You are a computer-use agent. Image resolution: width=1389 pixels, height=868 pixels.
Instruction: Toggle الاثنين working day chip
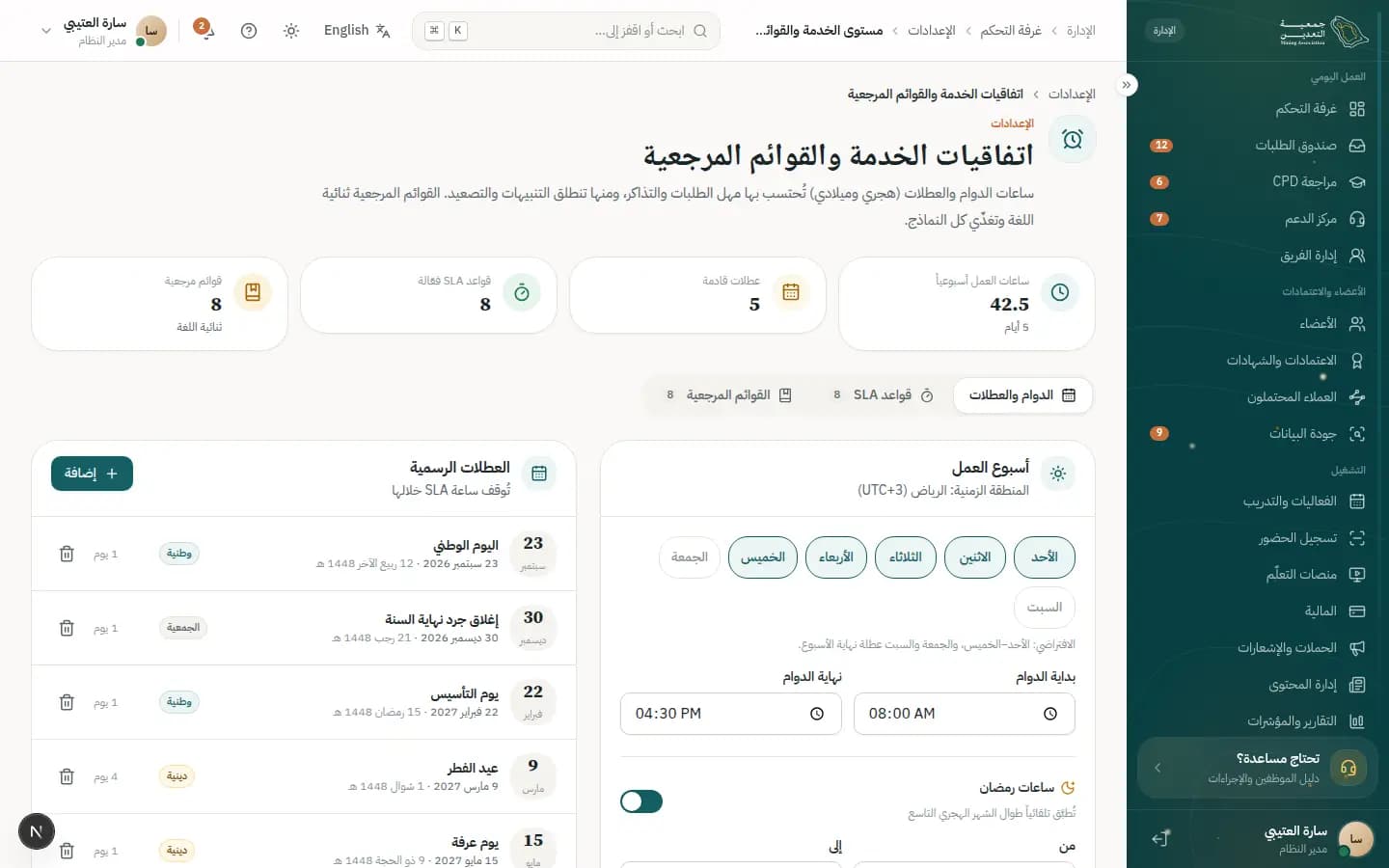(975, 557)
